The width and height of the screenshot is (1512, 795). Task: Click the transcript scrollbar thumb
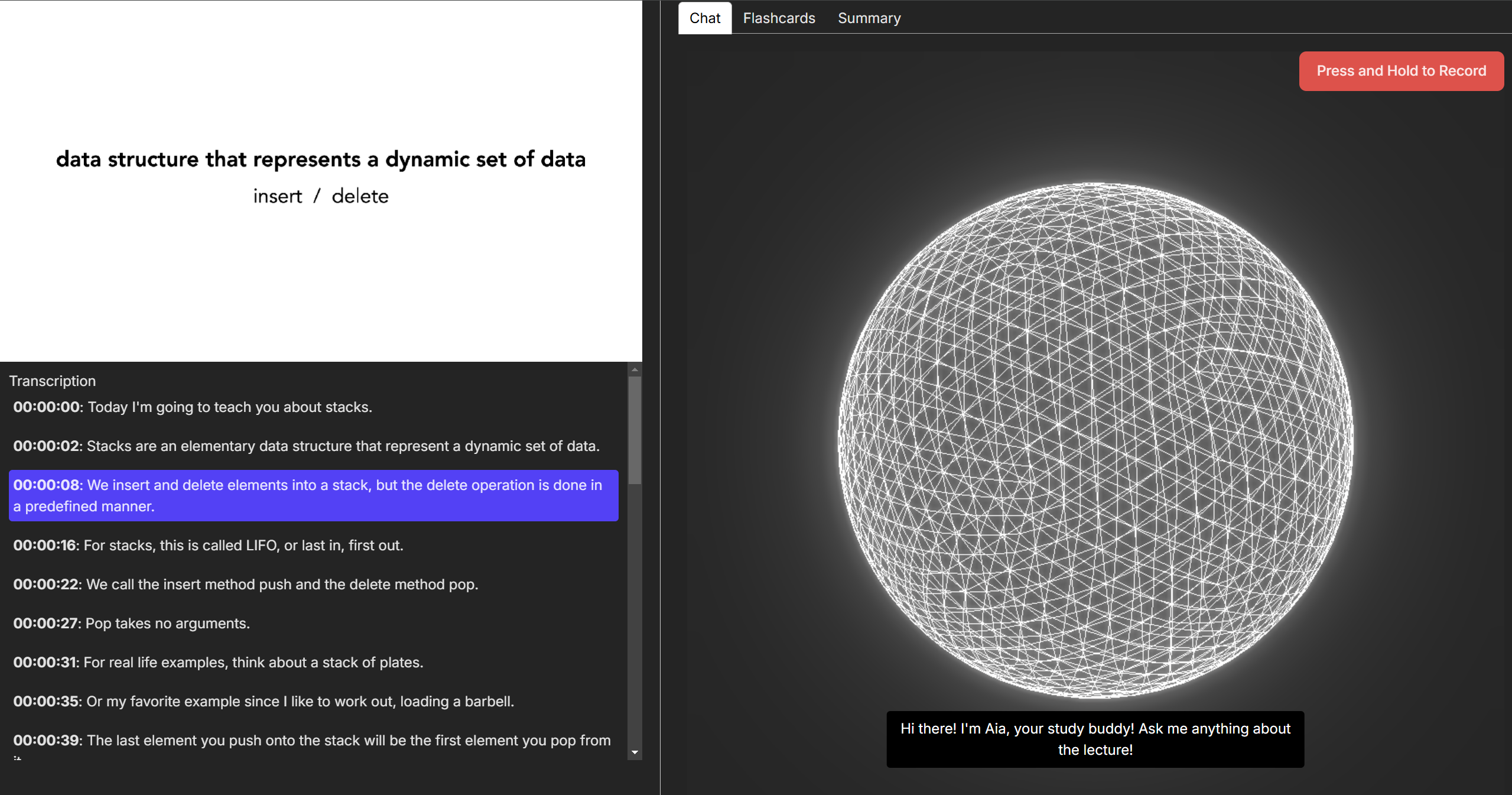coord(635,430)
